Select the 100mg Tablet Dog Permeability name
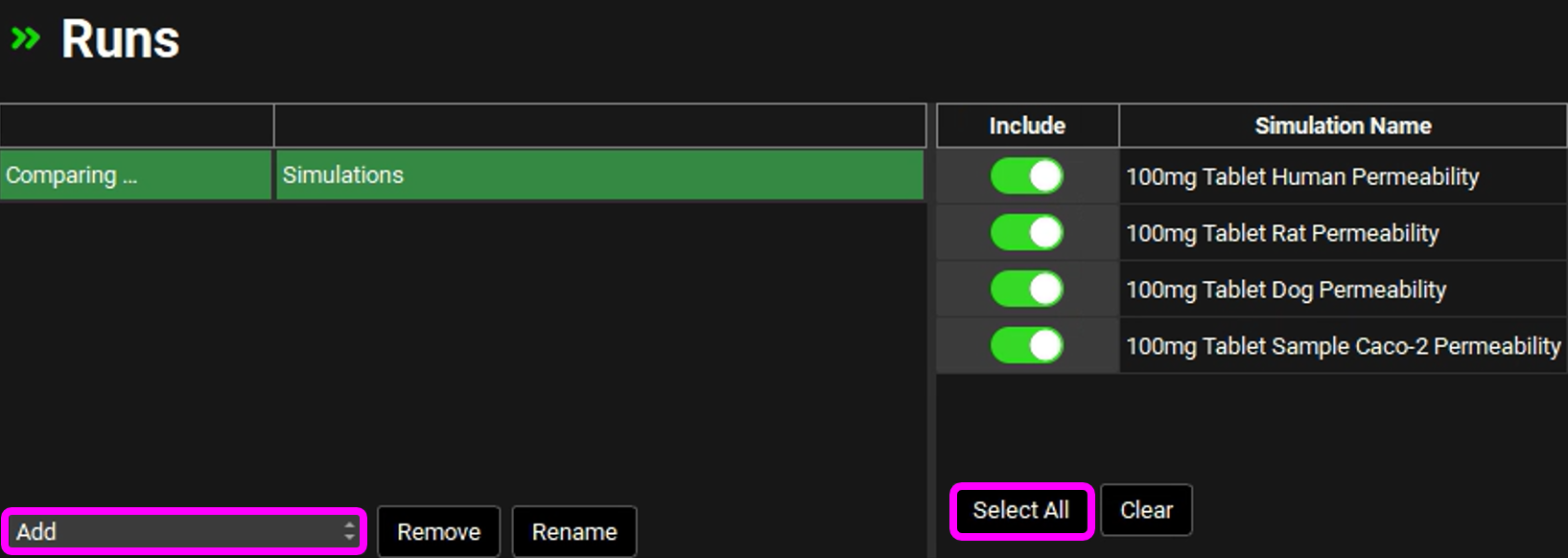This screenshot has height=558, width=1568. tap(1285, 291)
